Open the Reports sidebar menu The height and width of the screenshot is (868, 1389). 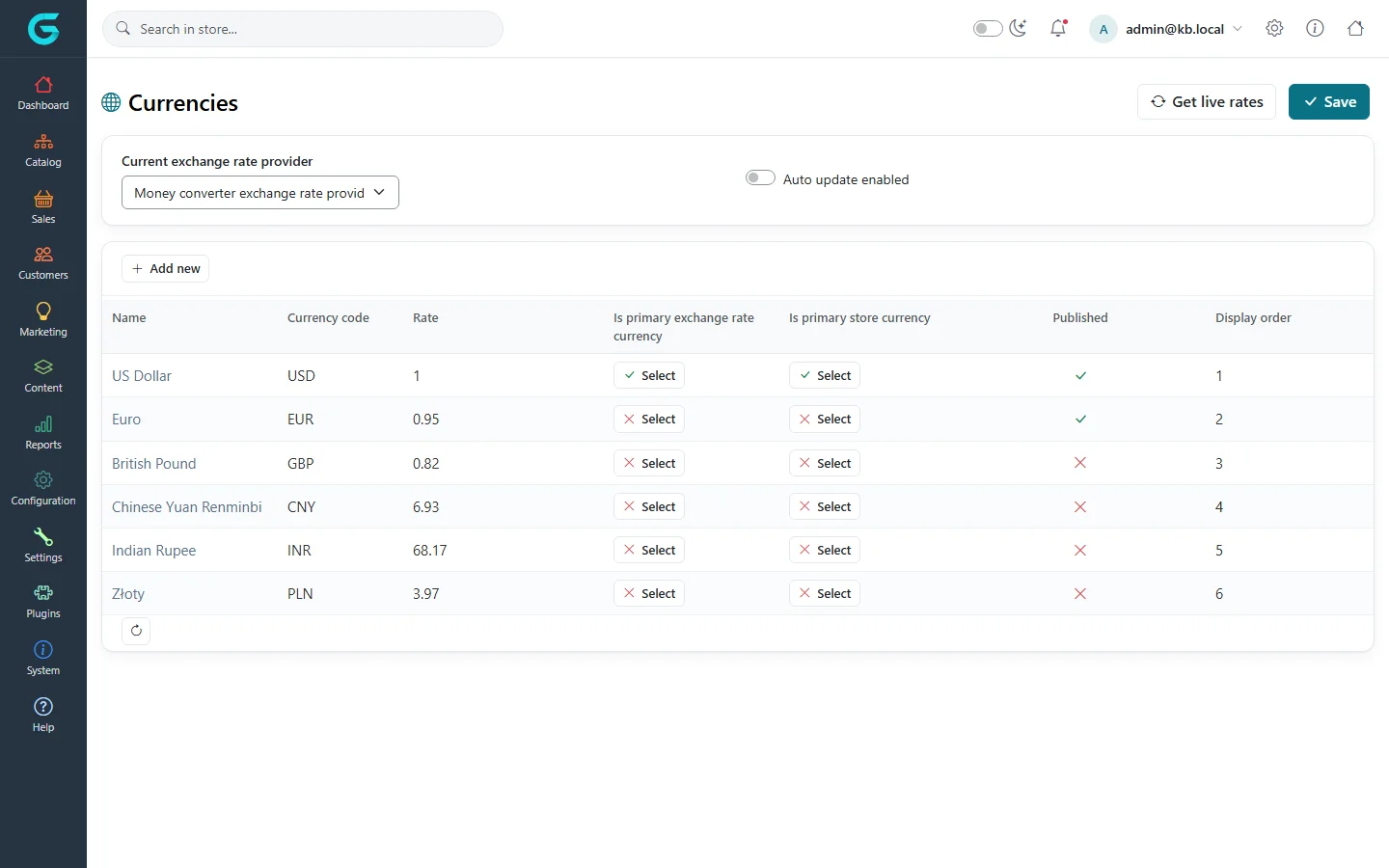click(x=43, y=433)
